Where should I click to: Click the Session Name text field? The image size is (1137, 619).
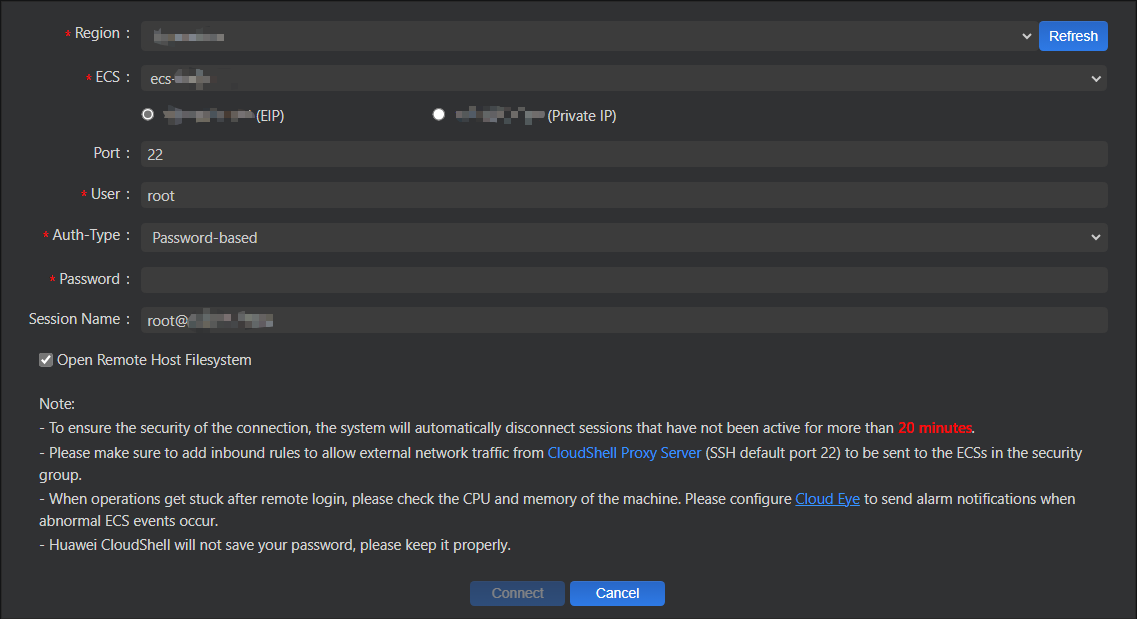tap(623, 320)
